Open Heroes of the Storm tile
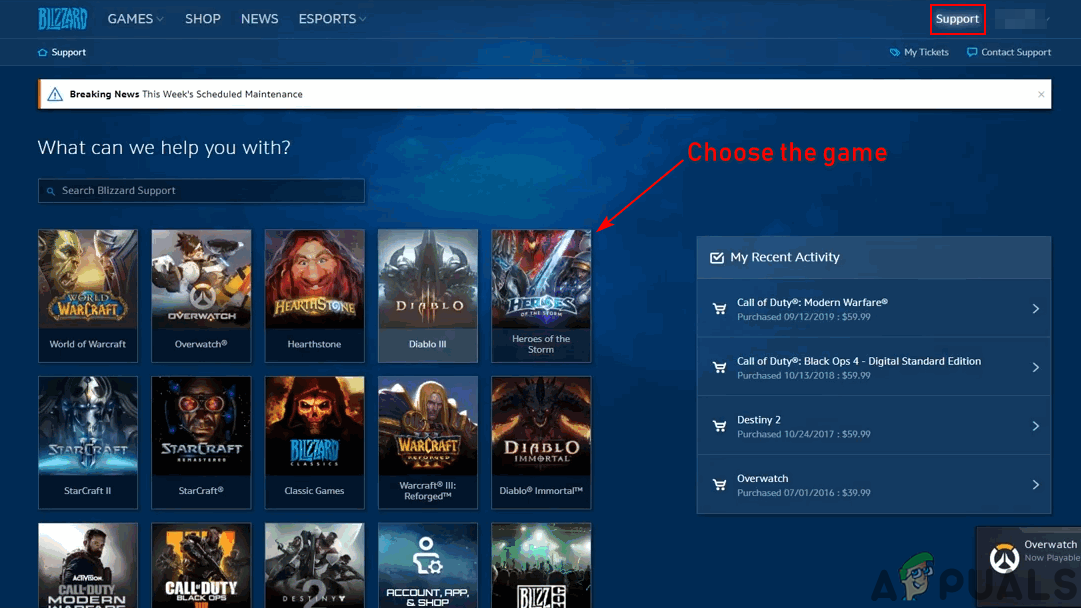Image resolution: width=1081 pixels, height=608 pixels. 541,296
